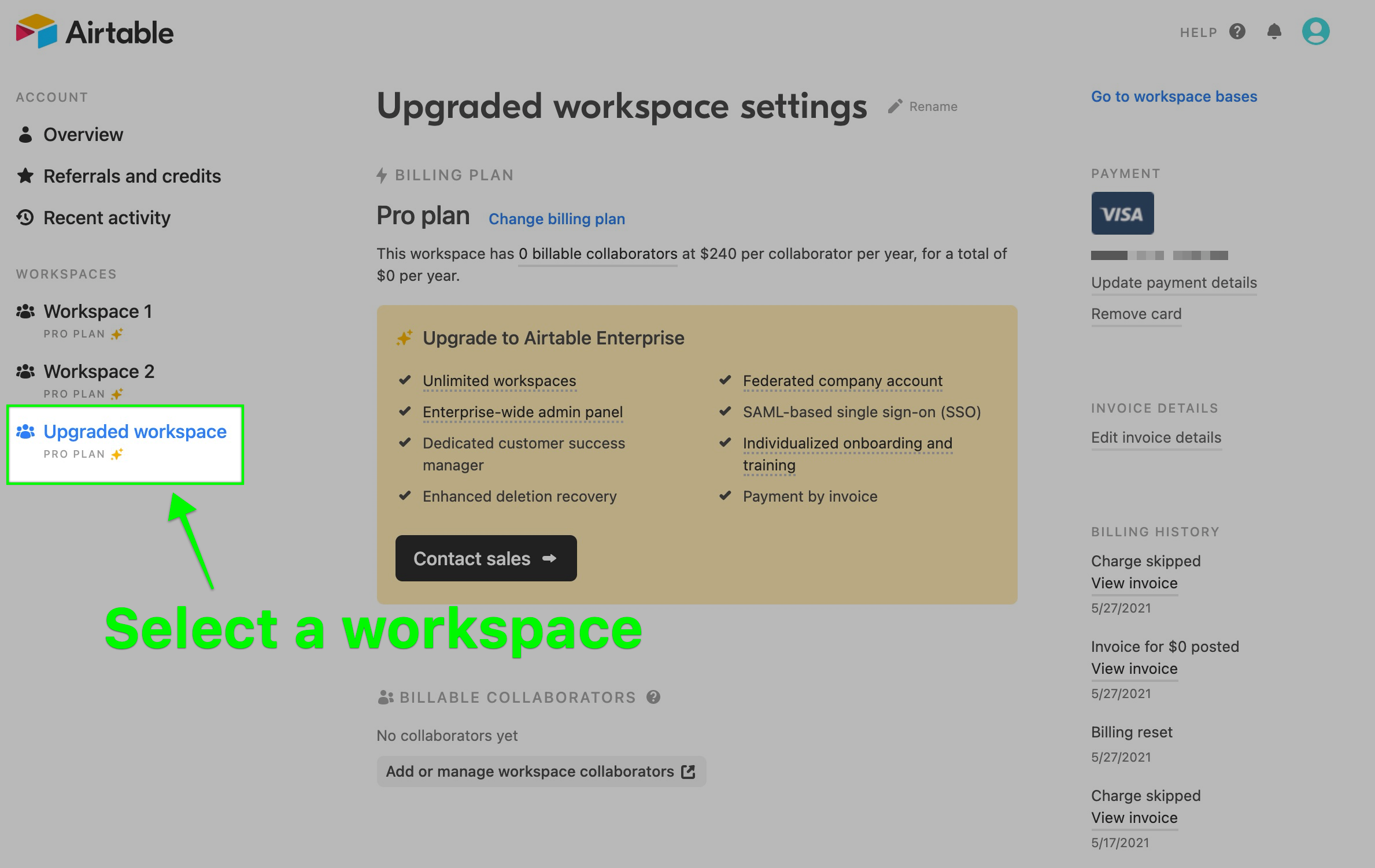Open the Help question mark icon
1375x868 pixels.
[x=1237, y=32]
